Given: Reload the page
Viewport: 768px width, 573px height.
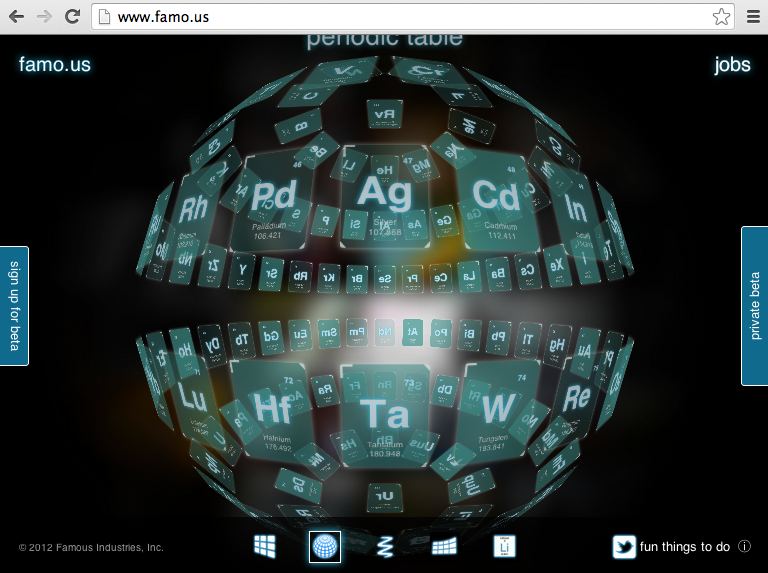Looking at the screenshot, I should (x=72, y=17).
